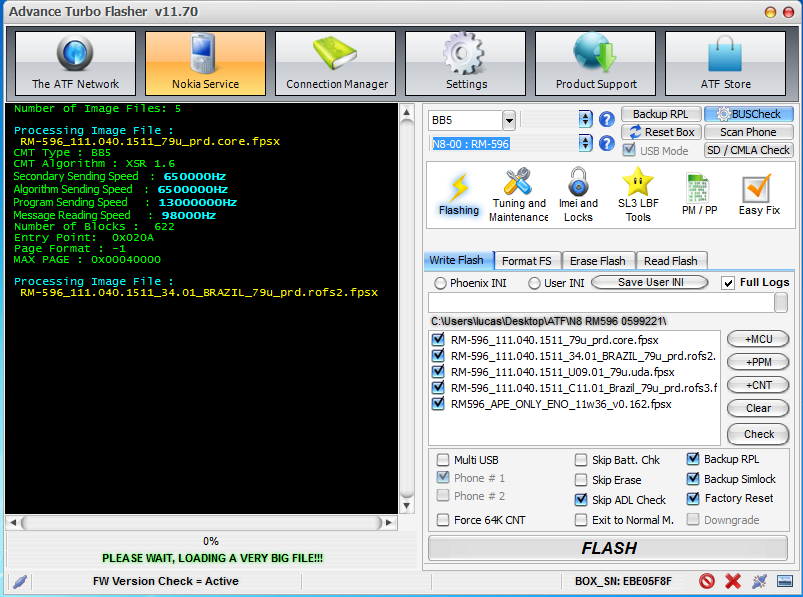Click log vertical scrollbar down arrow
803x597 pixels.
pos(406,506)
